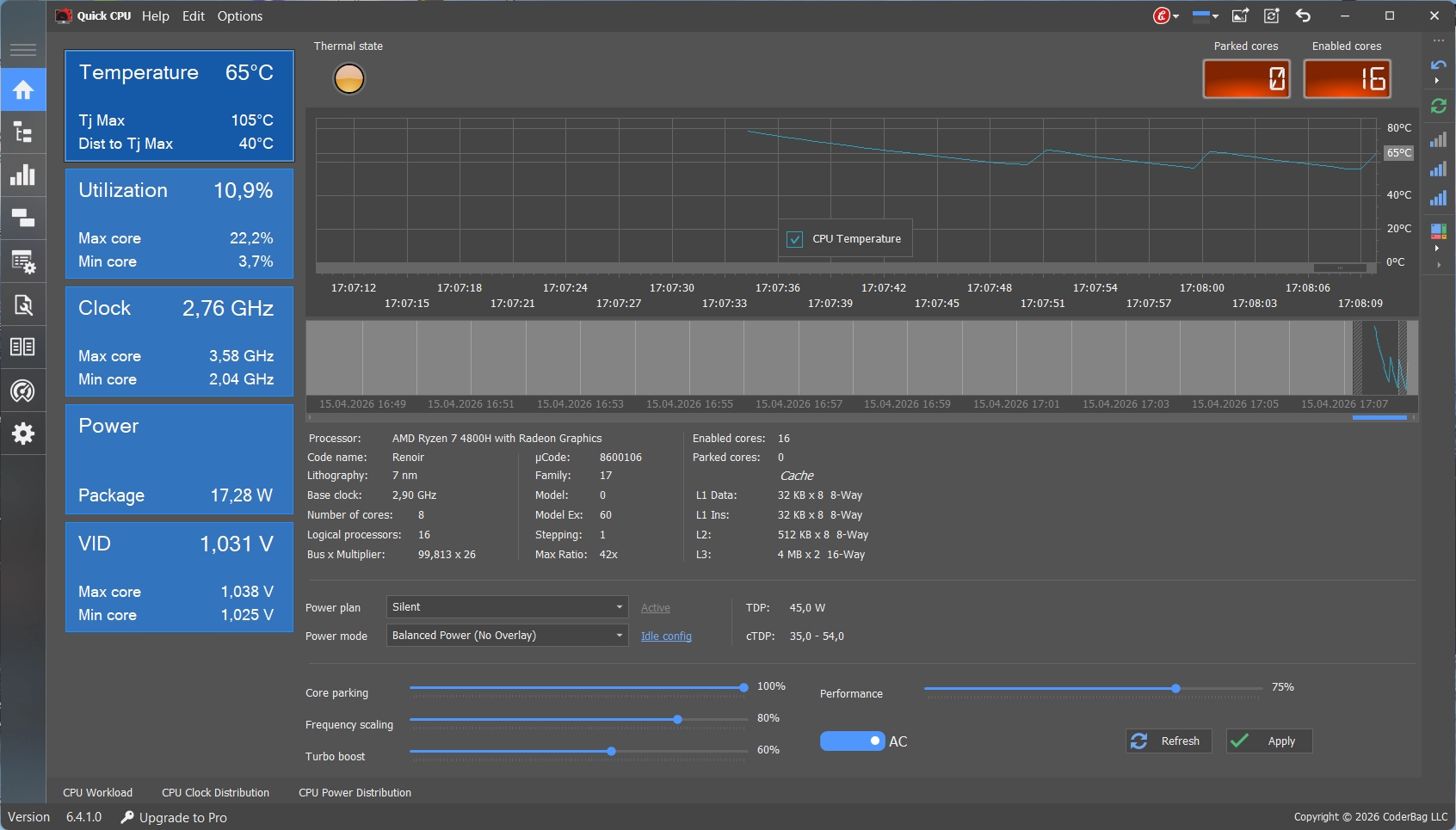Uncheck the CPU Temperature checkbox

(x=795, y=239)
